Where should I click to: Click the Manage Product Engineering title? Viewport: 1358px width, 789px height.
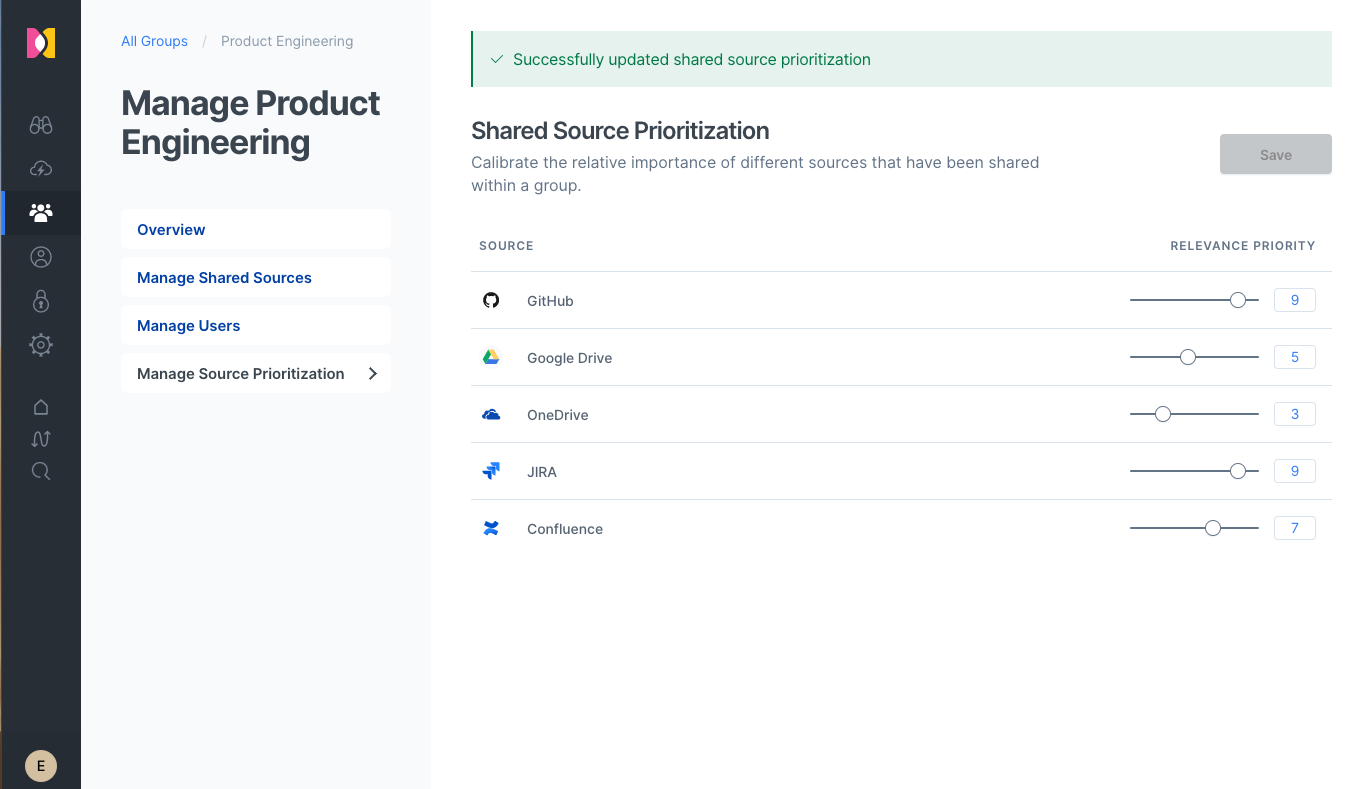(x=251, y=122)
